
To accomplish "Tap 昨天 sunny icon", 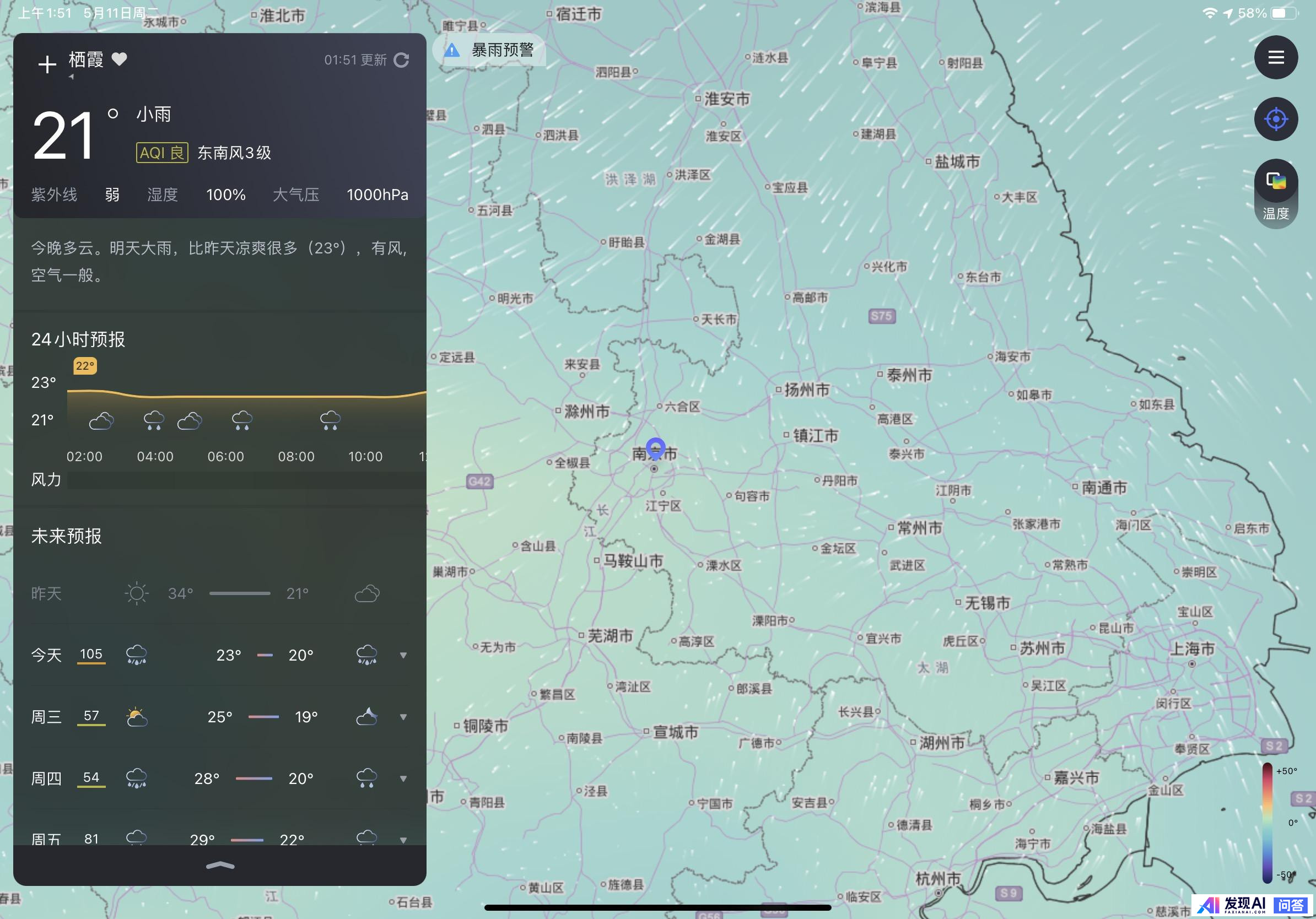I will 137,593.
